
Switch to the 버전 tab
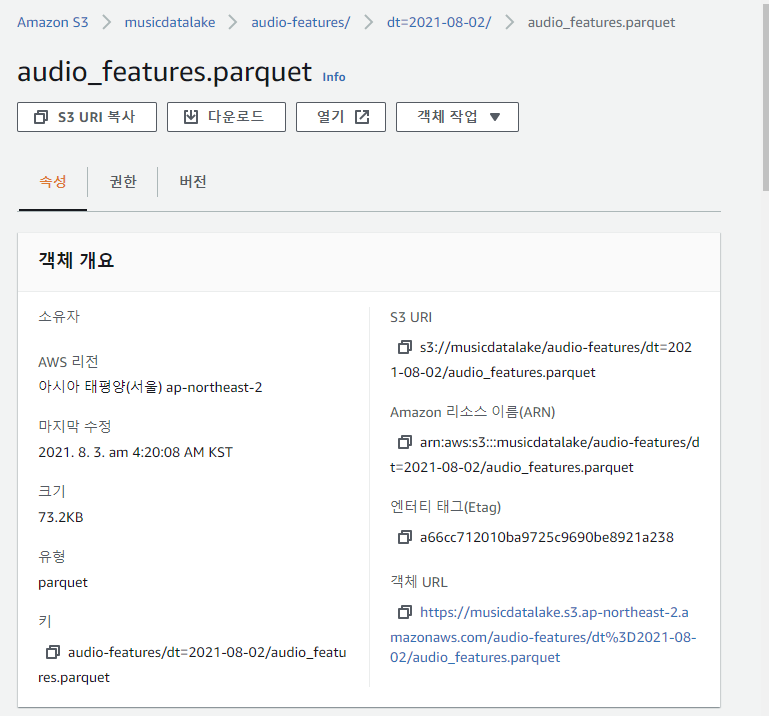point(193,182)
